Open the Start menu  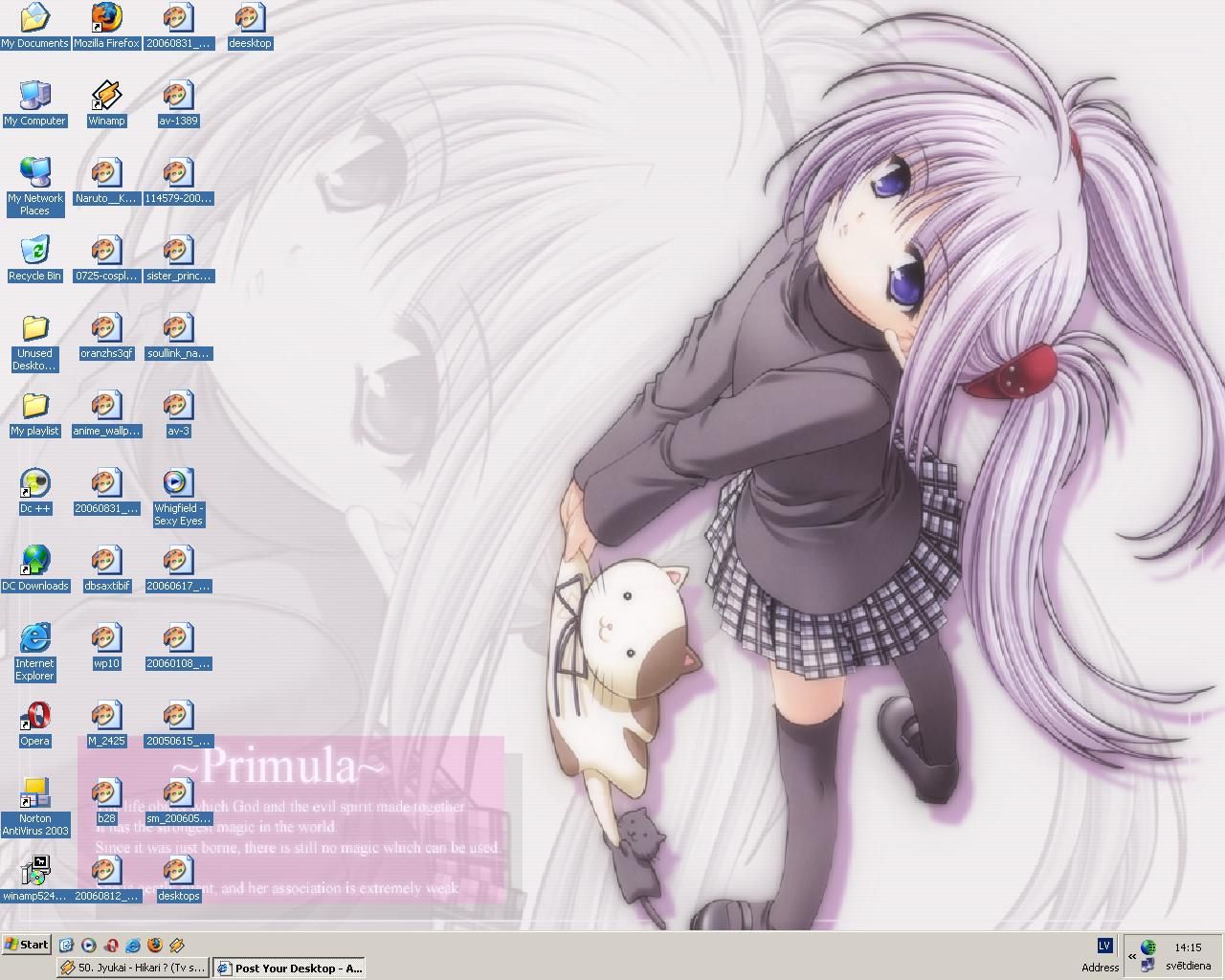coord(27,945)
